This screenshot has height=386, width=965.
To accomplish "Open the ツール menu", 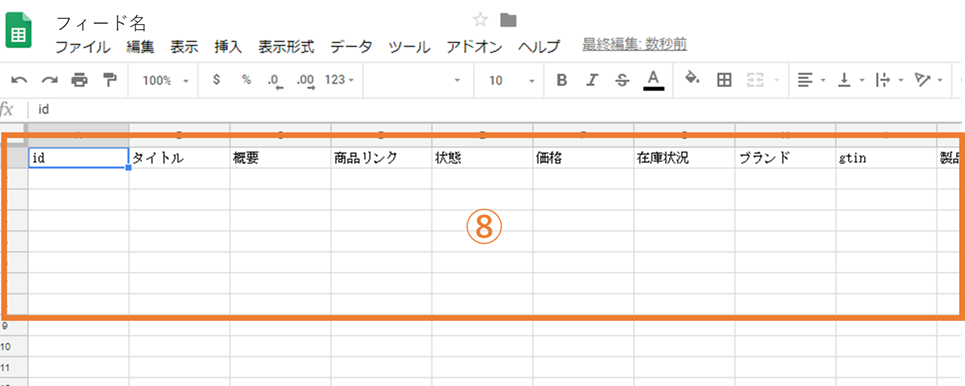I will 410,47.
